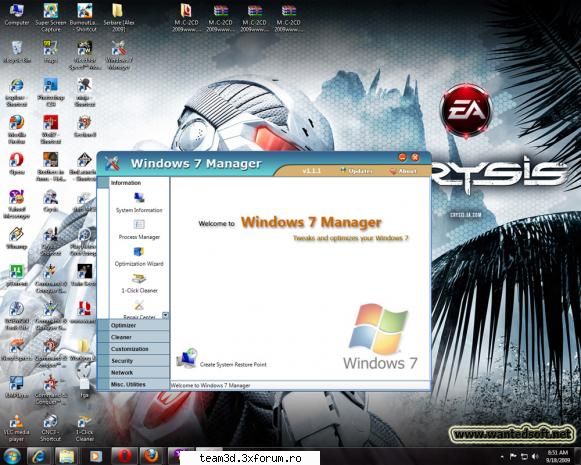Launch VLC media player from desktop
The width and height of the screenshot is (581, 465).
click(x=17, y=428)
